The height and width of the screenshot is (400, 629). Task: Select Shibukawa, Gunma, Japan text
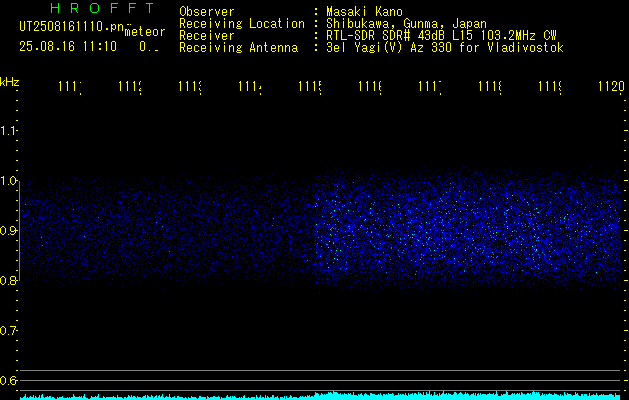(406, 24)
